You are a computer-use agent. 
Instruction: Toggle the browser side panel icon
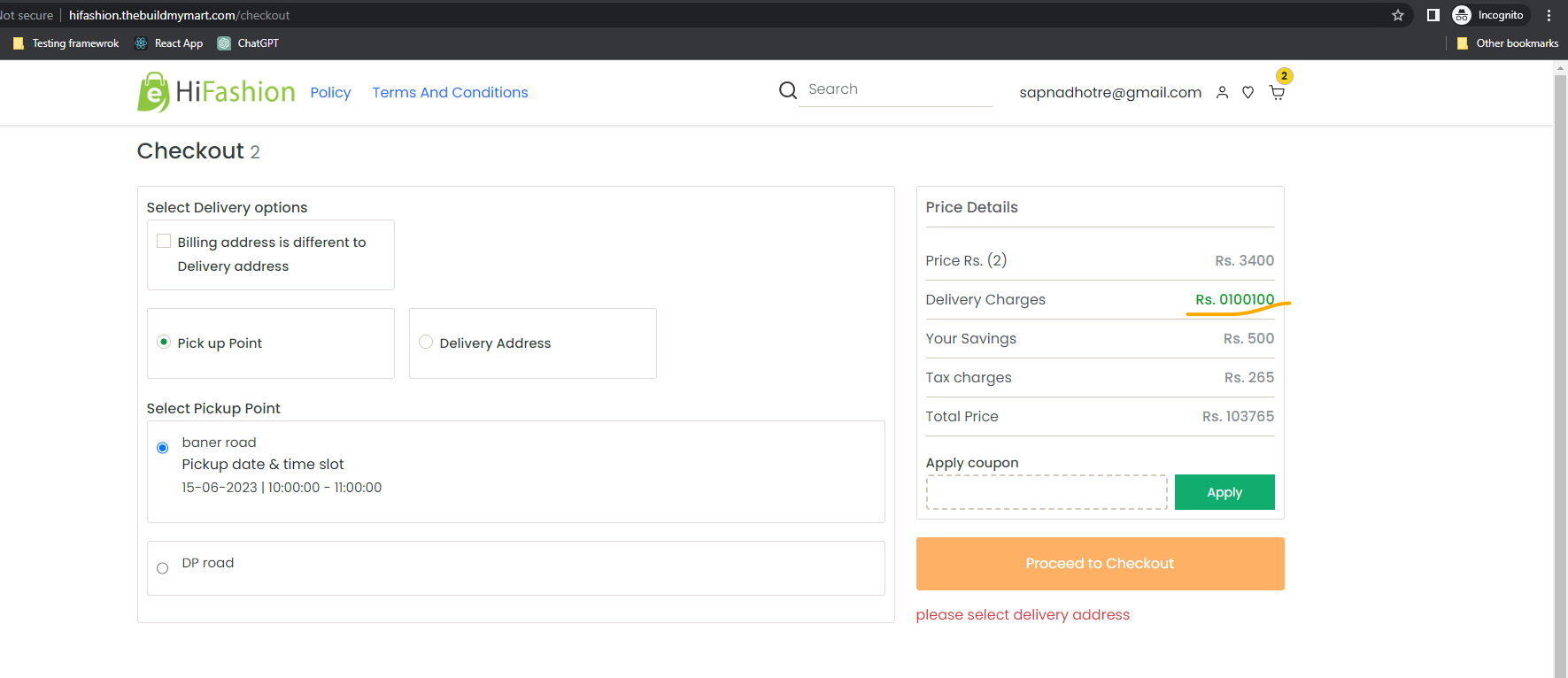(1433, 15)
